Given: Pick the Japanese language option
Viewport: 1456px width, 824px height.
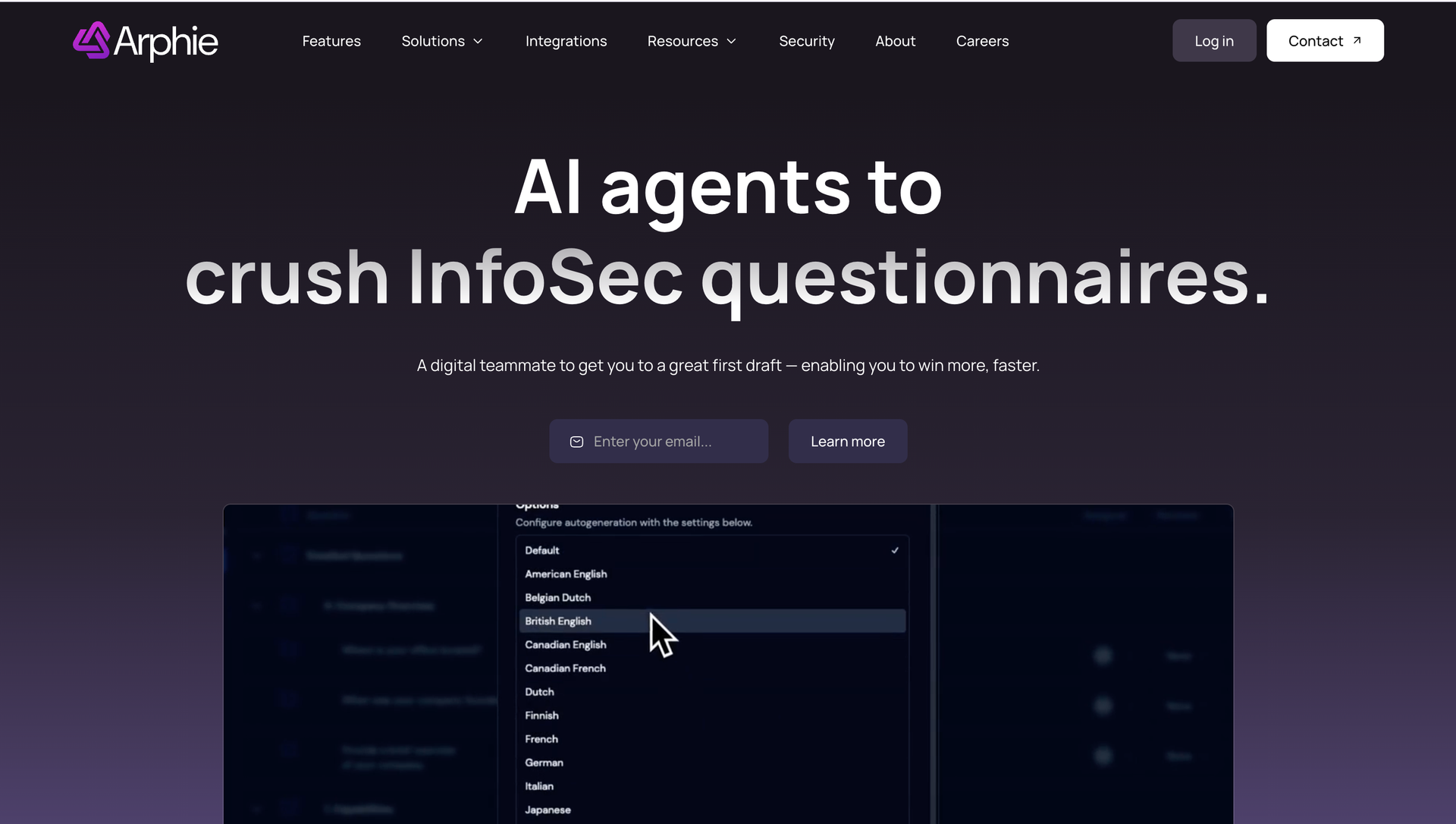Looking at the screenshot, I should tap(548, 810).
